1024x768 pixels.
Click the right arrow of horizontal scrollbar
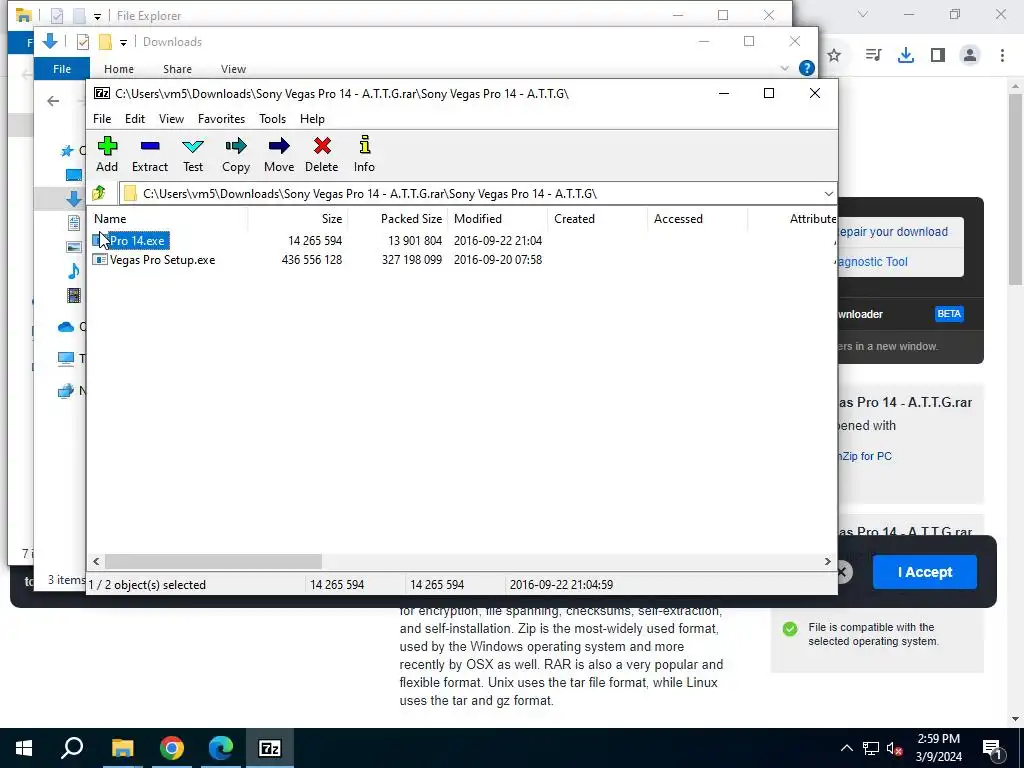tap(827, 562)
